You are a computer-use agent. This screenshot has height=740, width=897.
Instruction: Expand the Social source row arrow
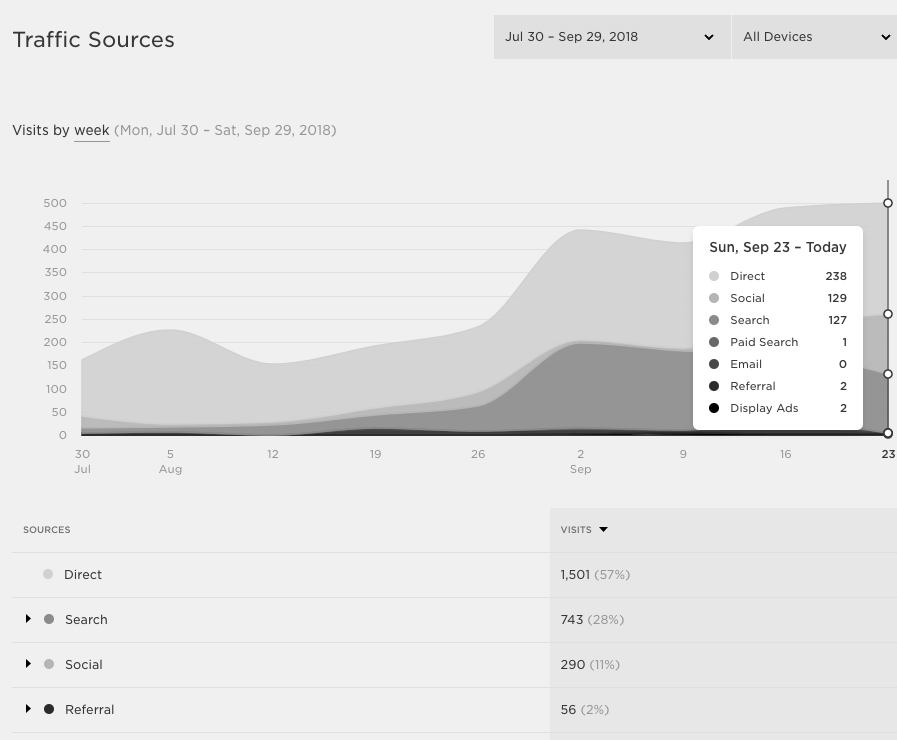pos(28,664)
